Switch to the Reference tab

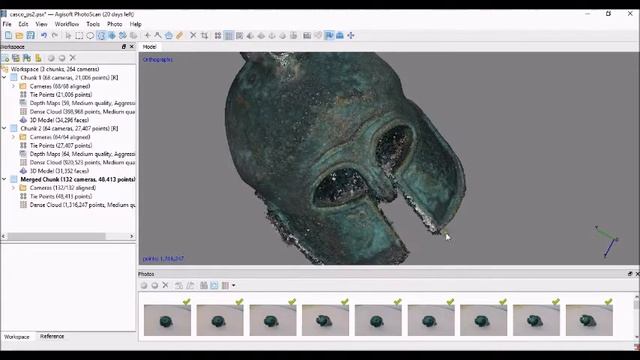(x=52, y=336)
